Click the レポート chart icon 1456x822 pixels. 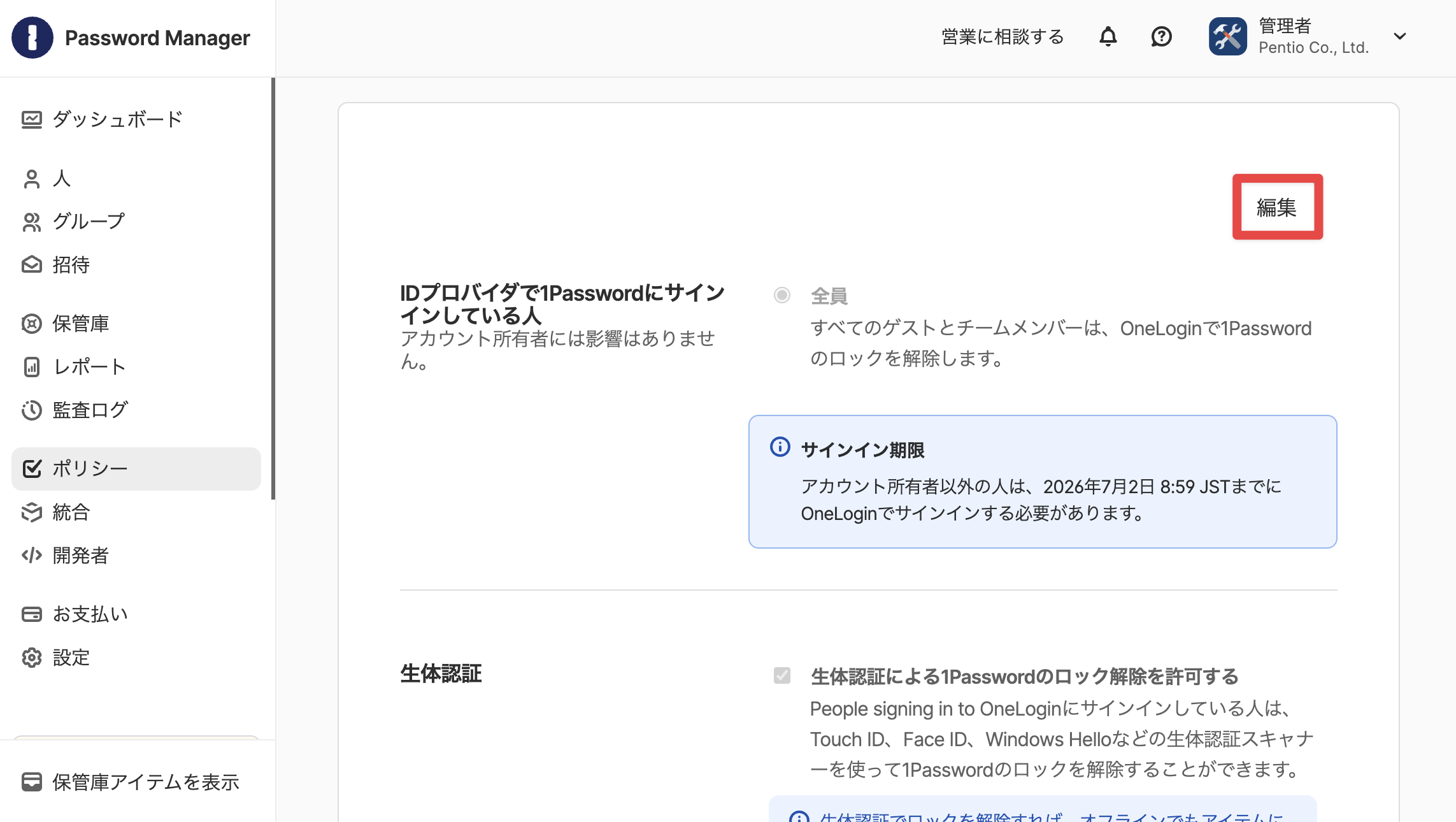pos(32,367)
